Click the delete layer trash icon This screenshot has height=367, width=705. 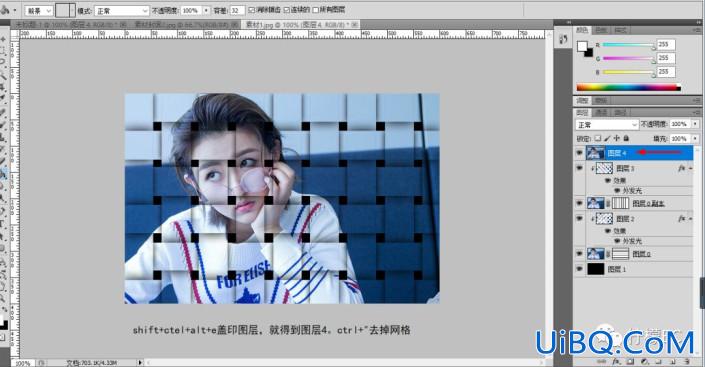tap(686, 361)
